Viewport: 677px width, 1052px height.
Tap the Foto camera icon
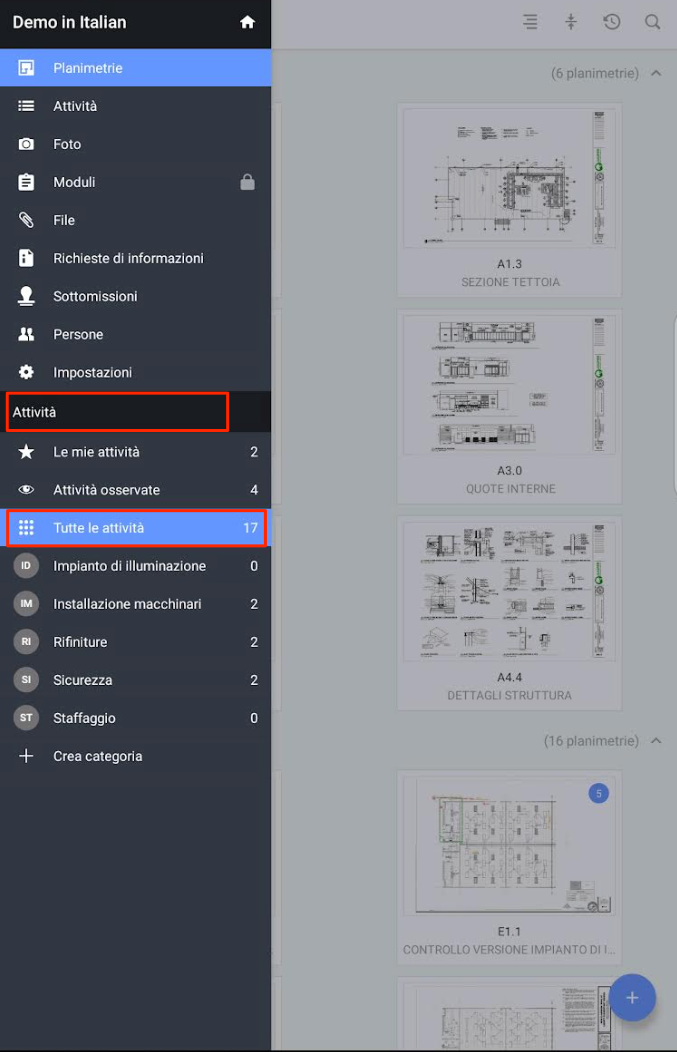pyautogui.click(x=27, y=144)
